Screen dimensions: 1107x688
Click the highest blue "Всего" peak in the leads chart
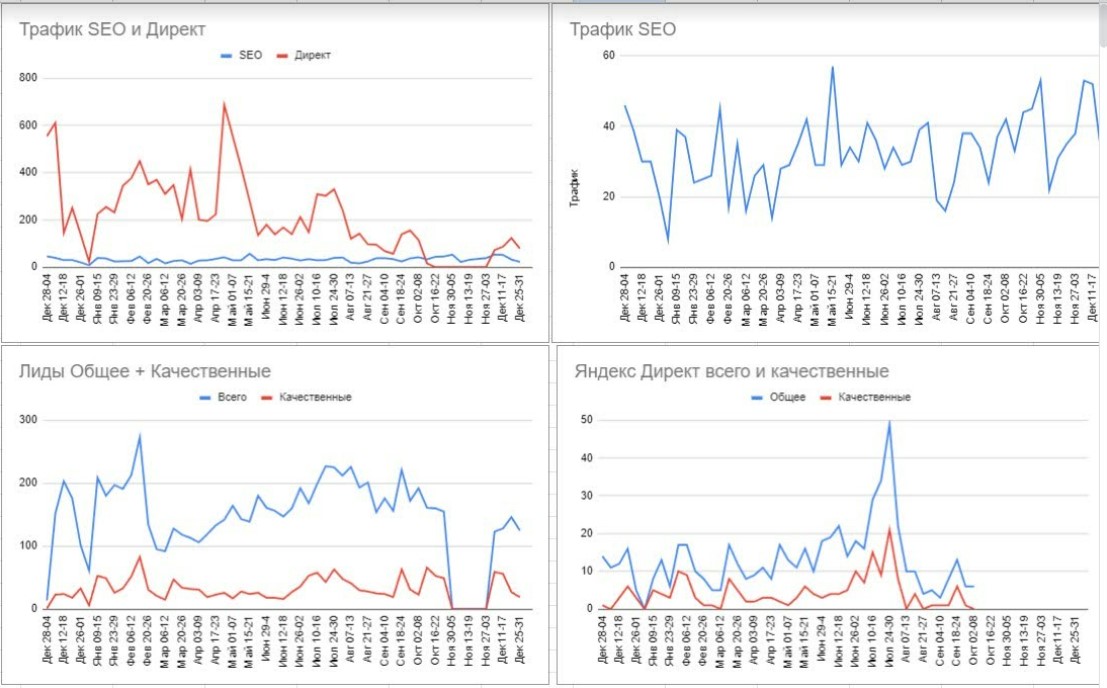click(x=140, y=435)
